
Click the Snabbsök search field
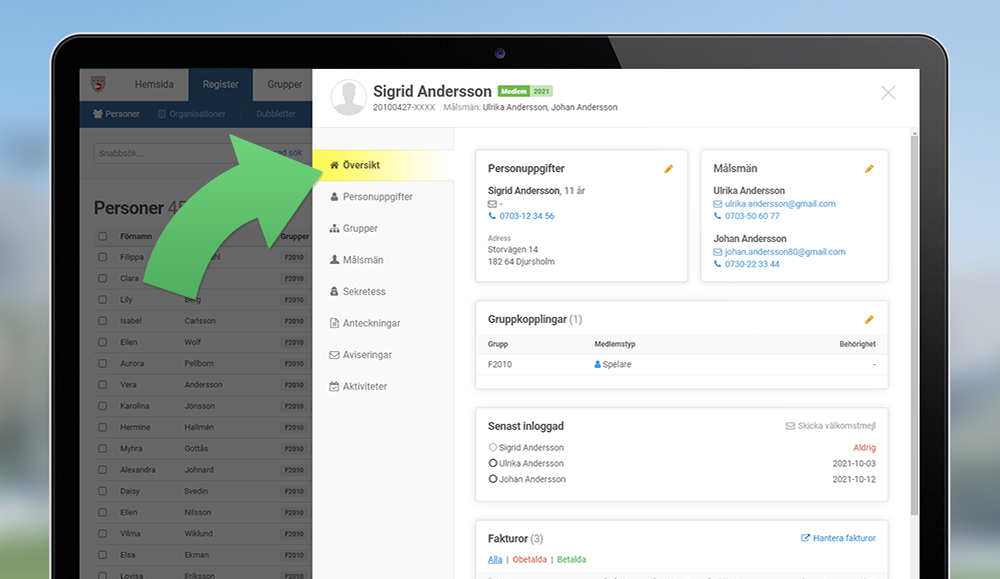[x=179, y=153]
